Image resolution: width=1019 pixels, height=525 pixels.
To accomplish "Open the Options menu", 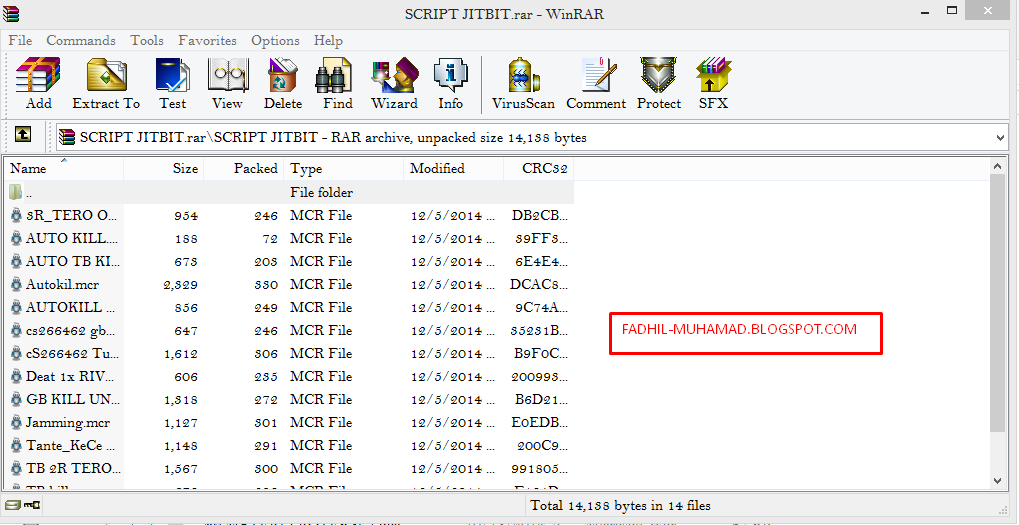I will (x=275, y=40).
